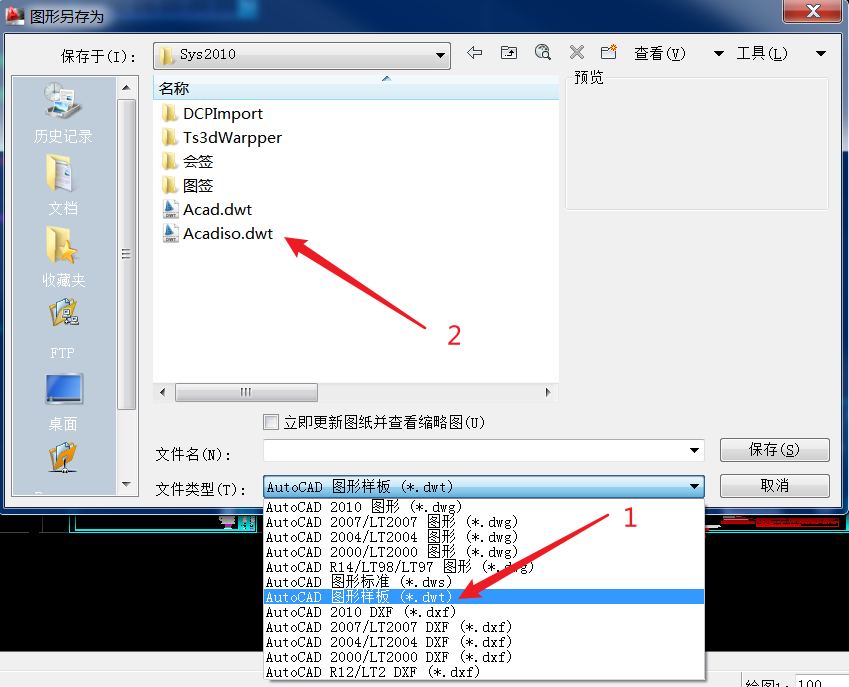Choose AutoCAD 2010 DXF (*.dxf) file type
This screenshot has width=849, height=687.
point(358,612)
